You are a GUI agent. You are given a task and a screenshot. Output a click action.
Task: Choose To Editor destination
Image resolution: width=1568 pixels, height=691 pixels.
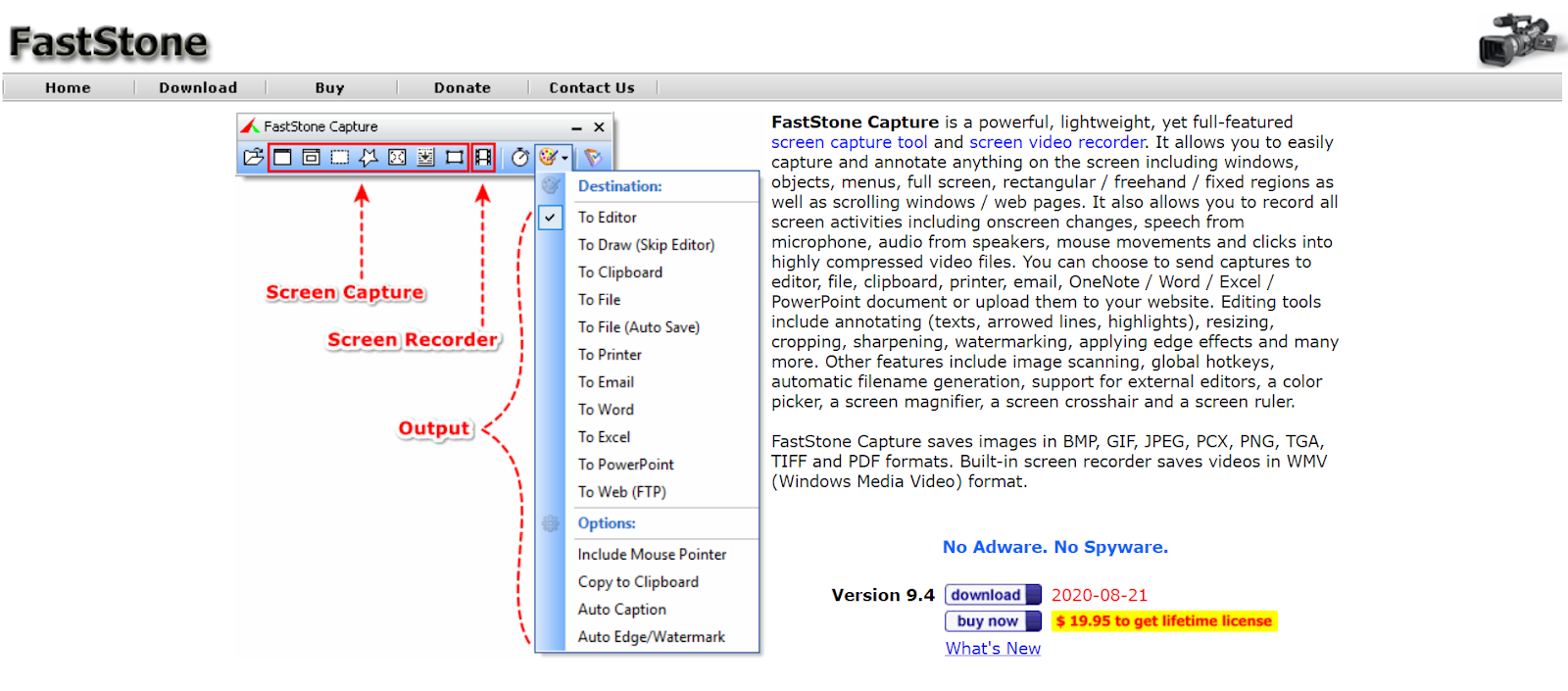click(x=607, y=218)
